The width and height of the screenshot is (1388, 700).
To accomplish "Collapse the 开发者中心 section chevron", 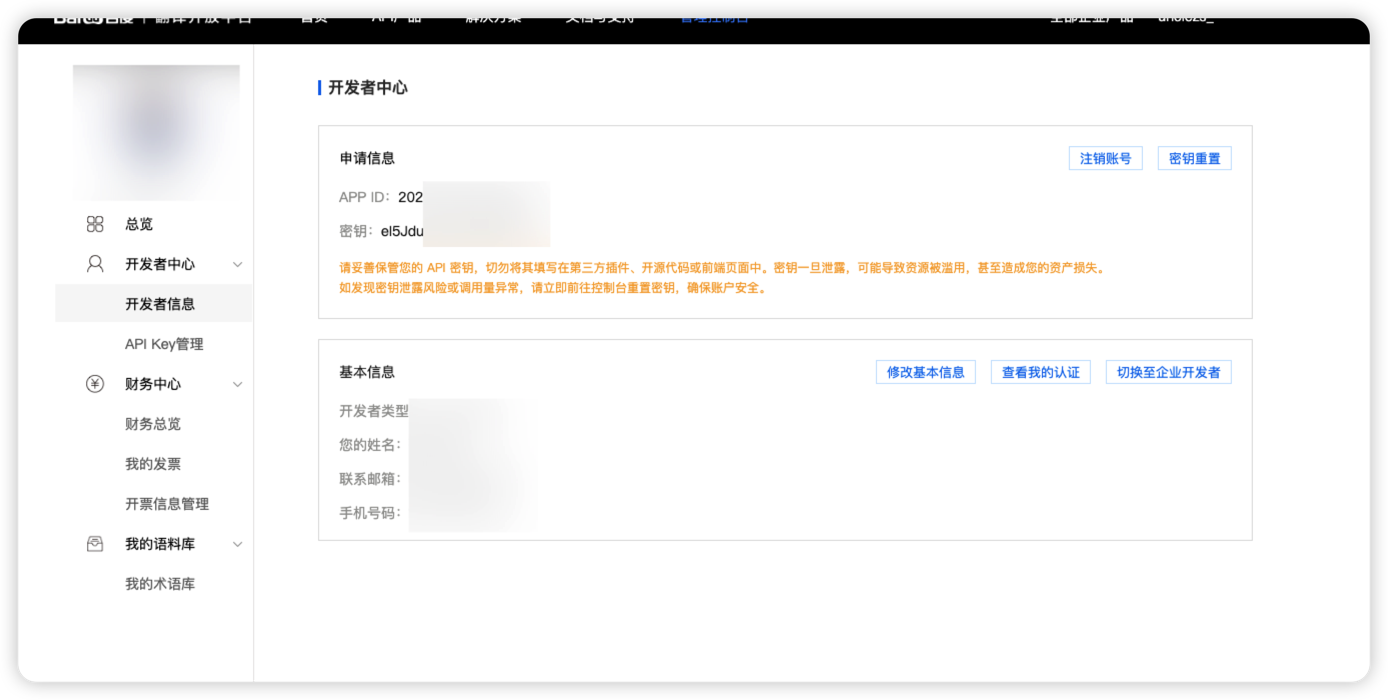I will point(238,265).
